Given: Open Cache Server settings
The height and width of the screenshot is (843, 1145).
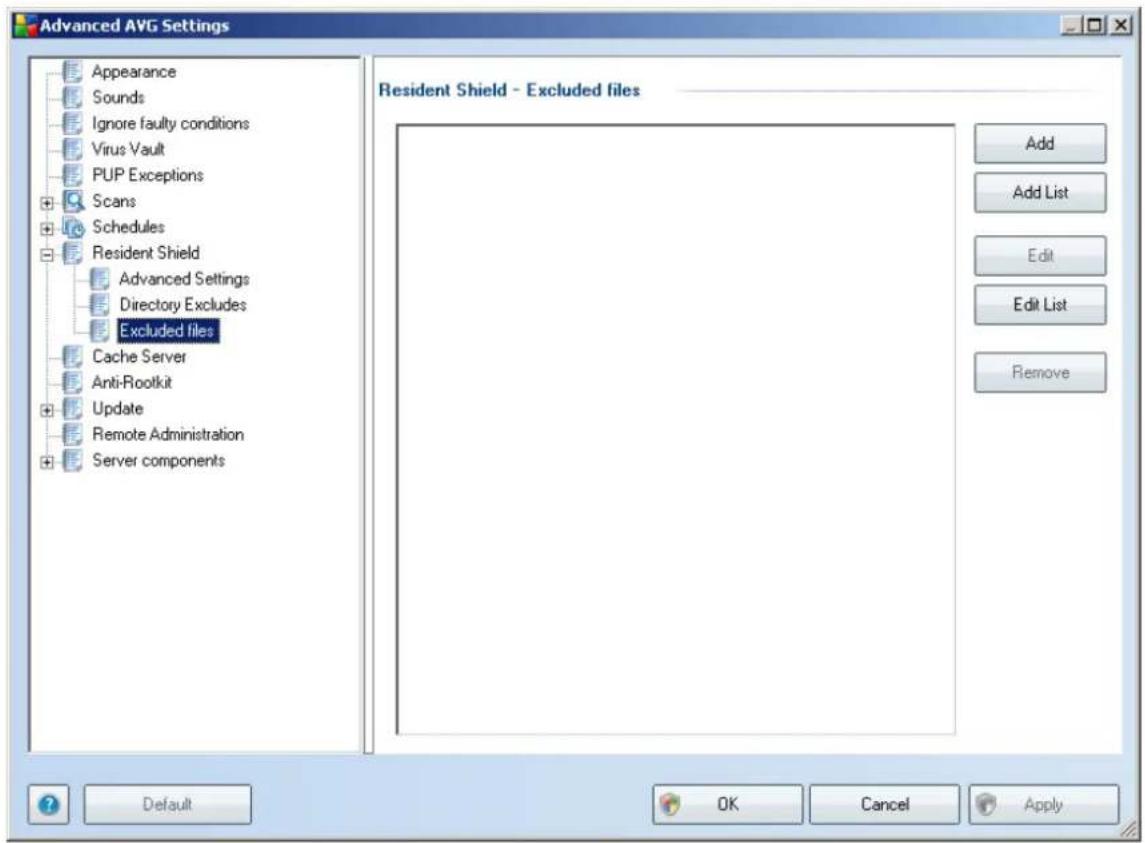Looking at the screenshot, I should [139, 356].
